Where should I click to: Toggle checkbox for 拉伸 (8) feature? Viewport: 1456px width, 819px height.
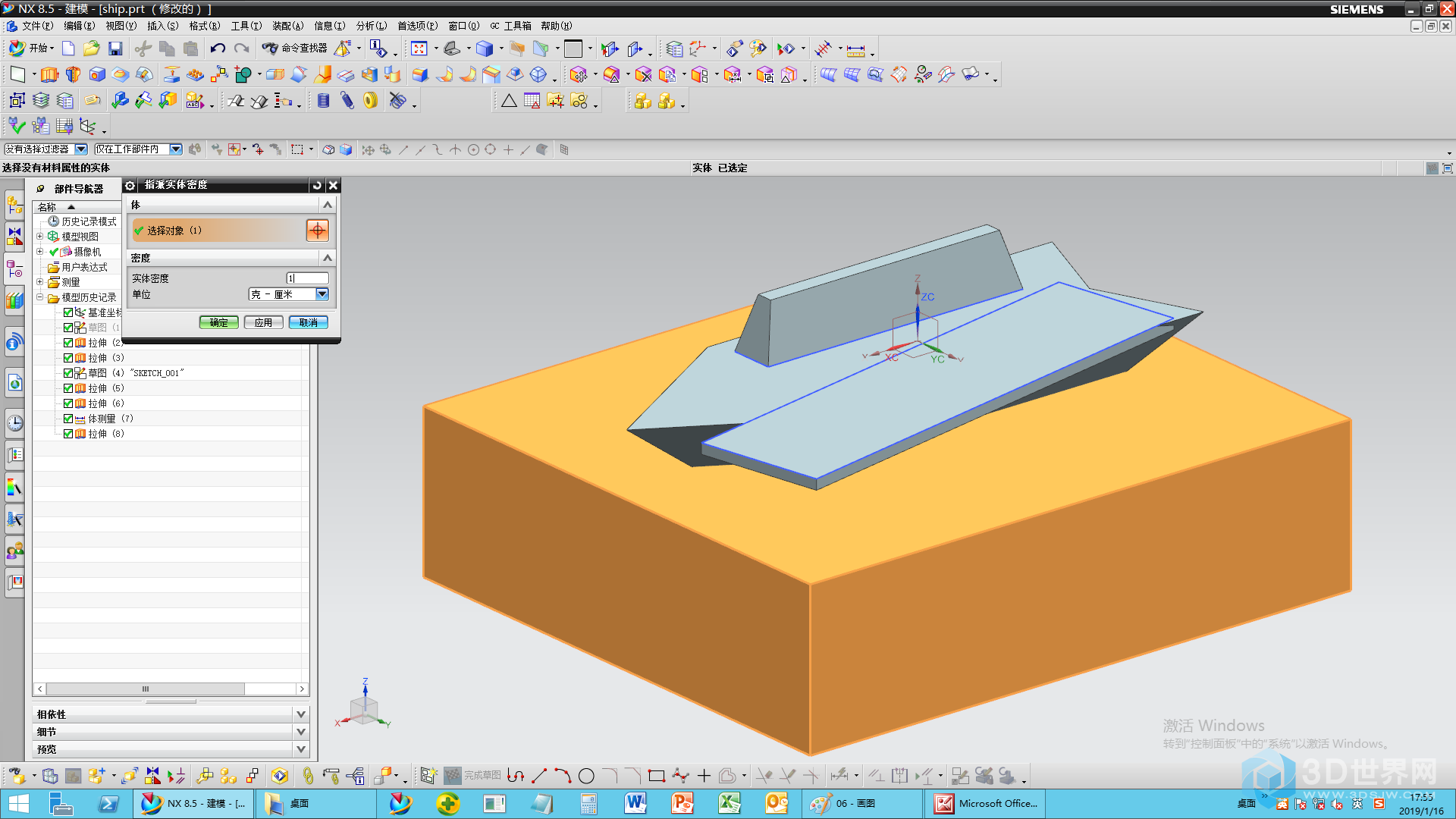68,434
